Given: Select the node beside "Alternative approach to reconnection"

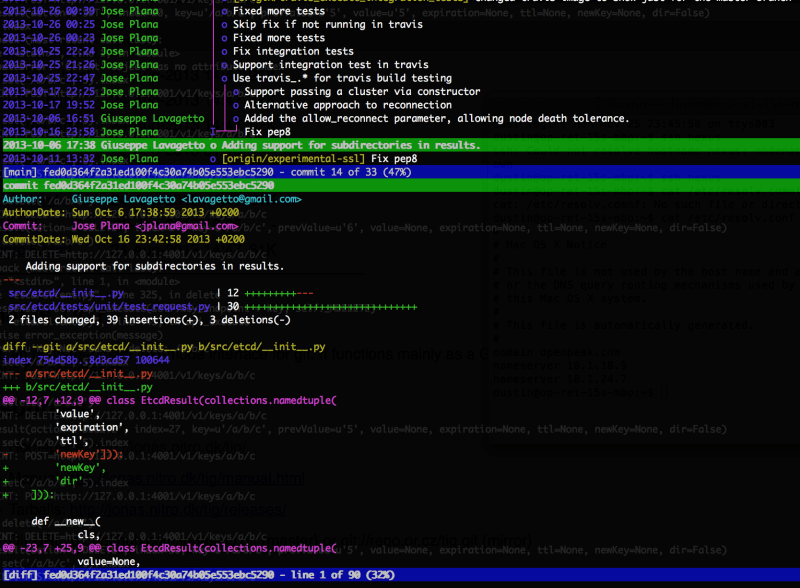Looking at the screenshot, I should pos(235,104).
